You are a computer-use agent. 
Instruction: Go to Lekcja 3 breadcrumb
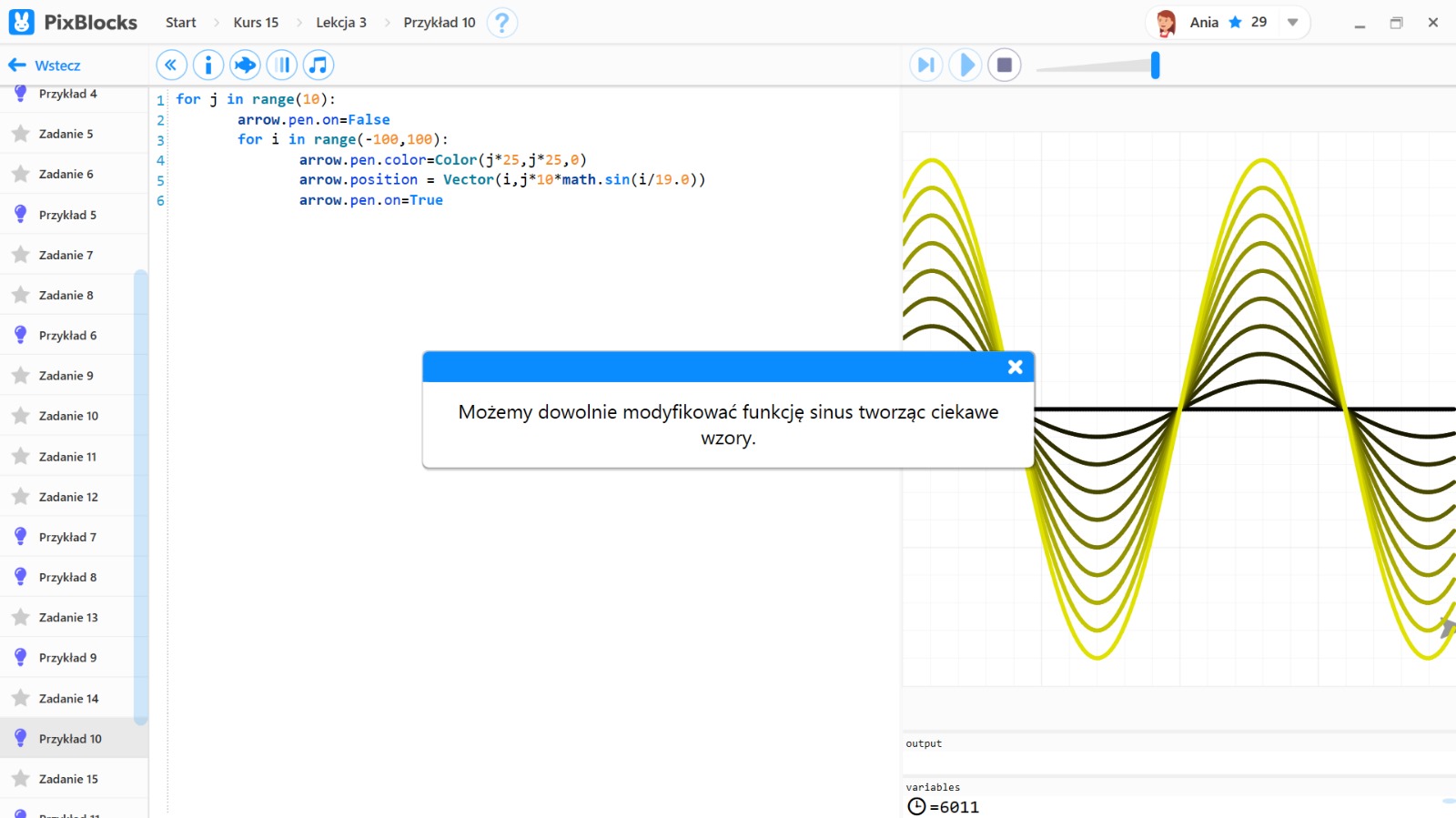click(341, 23)
